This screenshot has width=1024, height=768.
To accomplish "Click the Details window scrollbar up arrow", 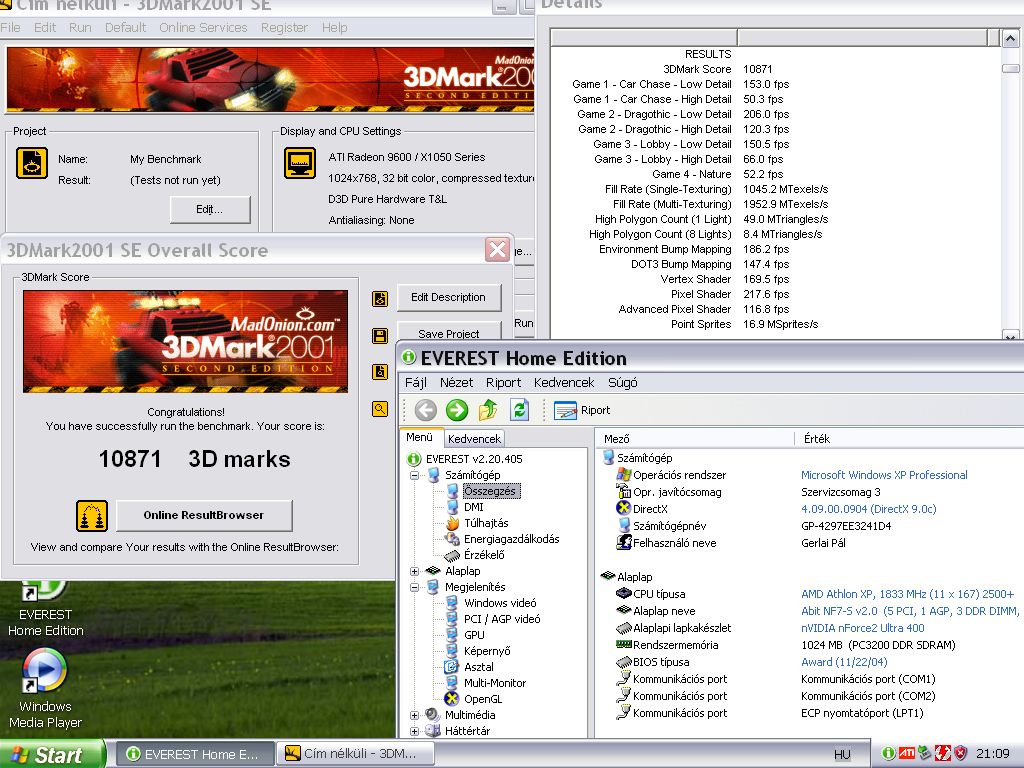I will click(1010, 39).
